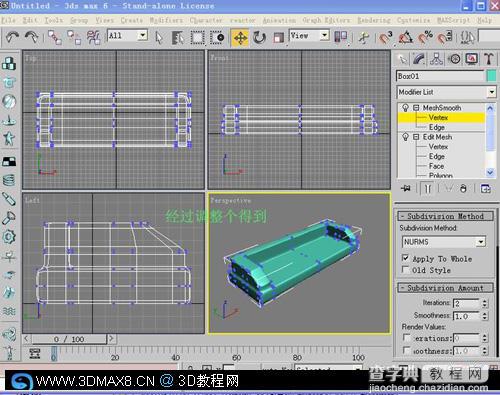The image size is (500, 395).
Task: Remove modifier from the stack trash icon
Action: pyautogui.click(x=463, y=189)
